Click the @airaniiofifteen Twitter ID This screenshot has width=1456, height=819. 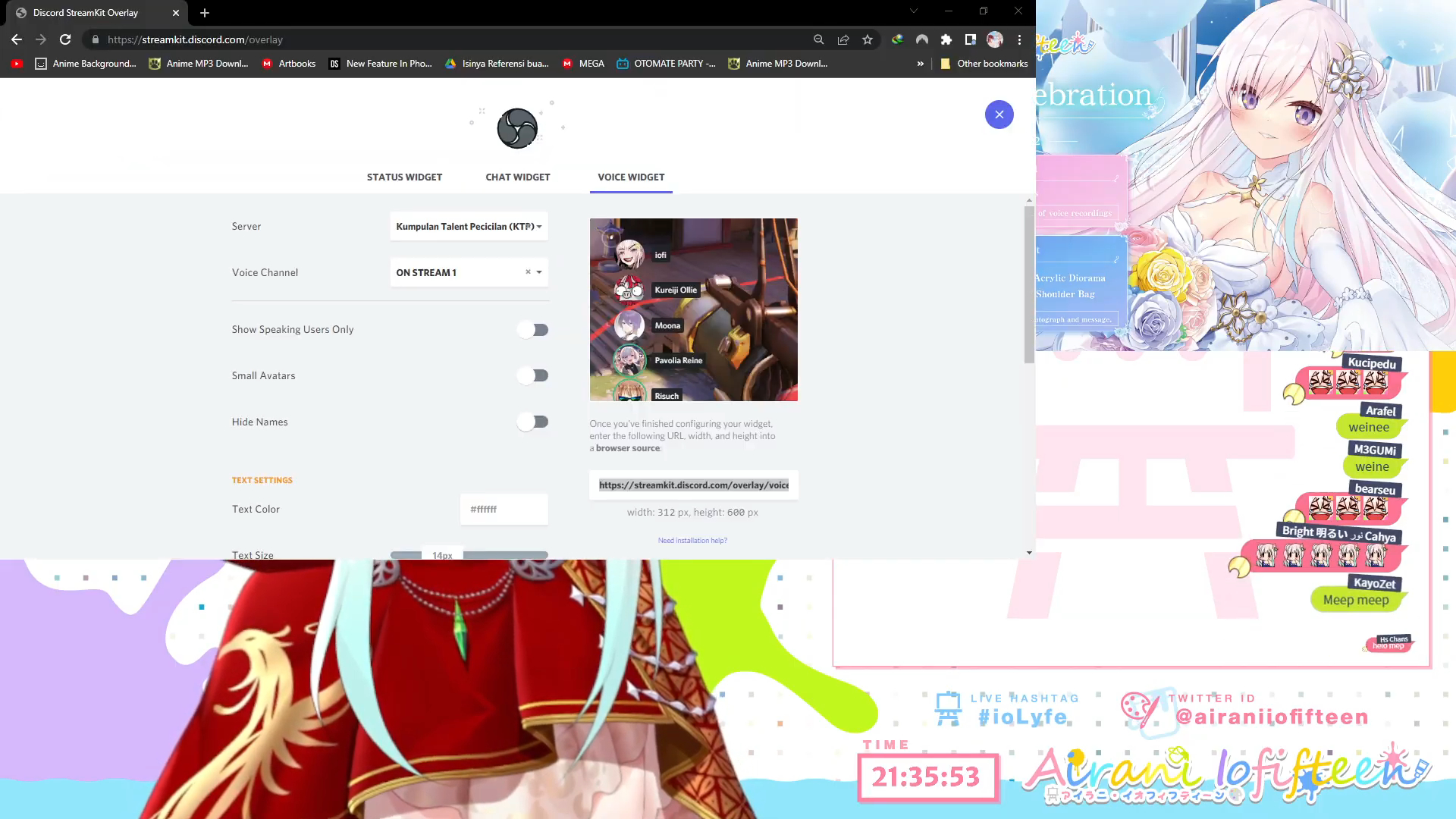(x=1272, y=717)
